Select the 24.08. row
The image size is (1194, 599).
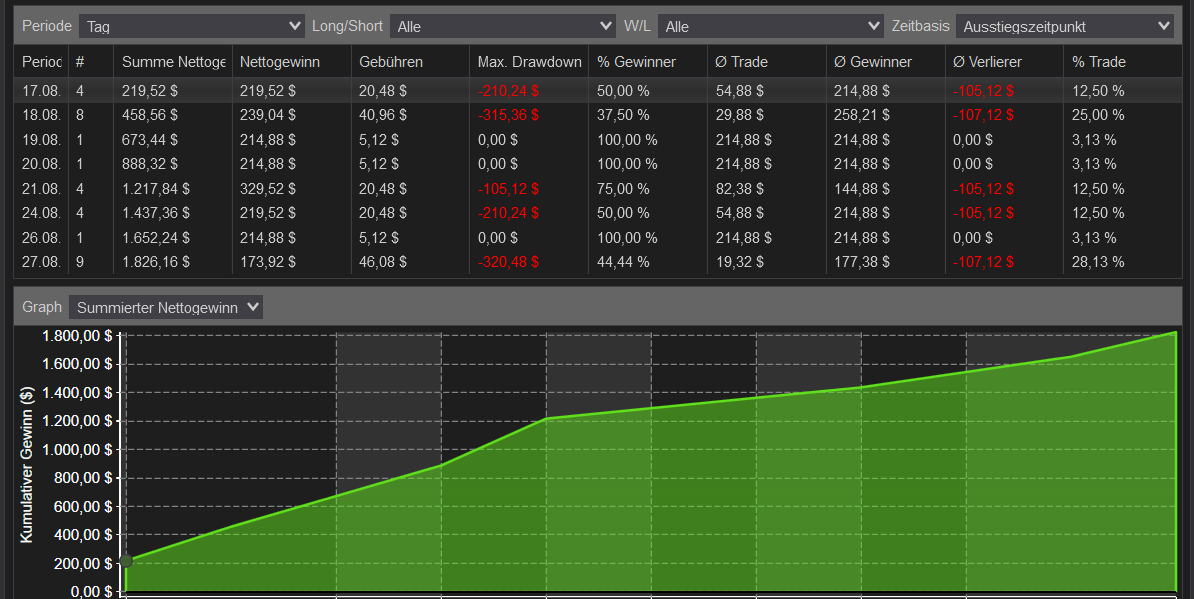598,213
